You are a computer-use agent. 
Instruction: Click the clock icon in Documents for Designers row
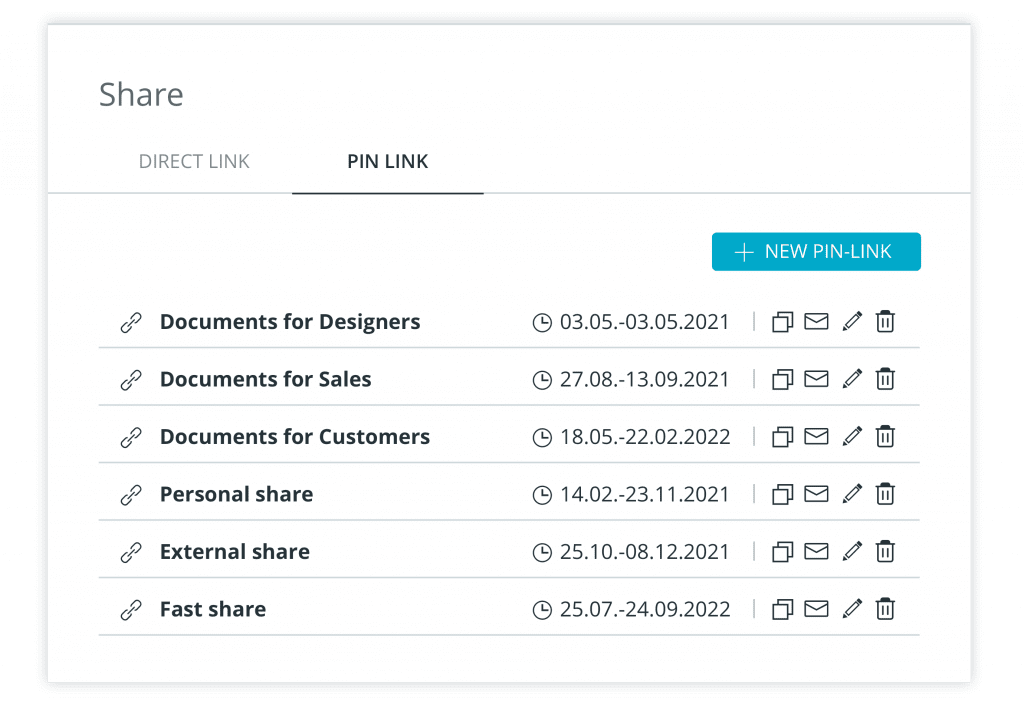coord(542,322)
